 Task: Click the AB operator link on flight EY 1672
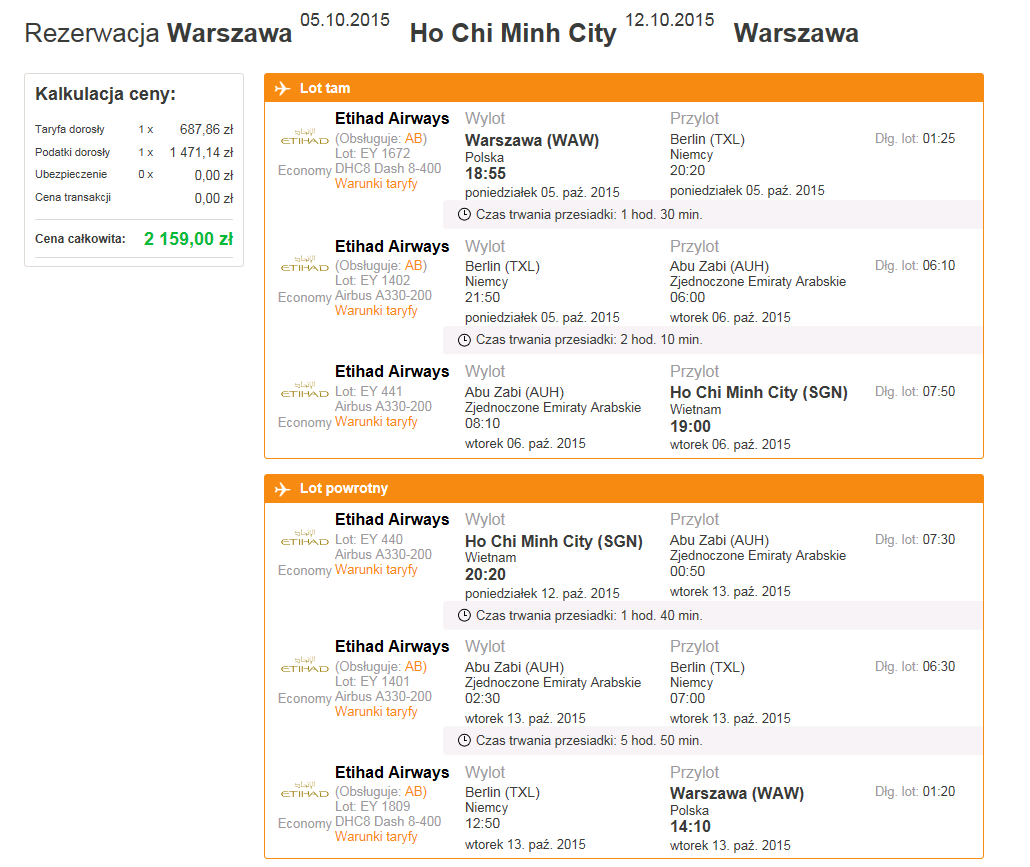tap(414, 139)
